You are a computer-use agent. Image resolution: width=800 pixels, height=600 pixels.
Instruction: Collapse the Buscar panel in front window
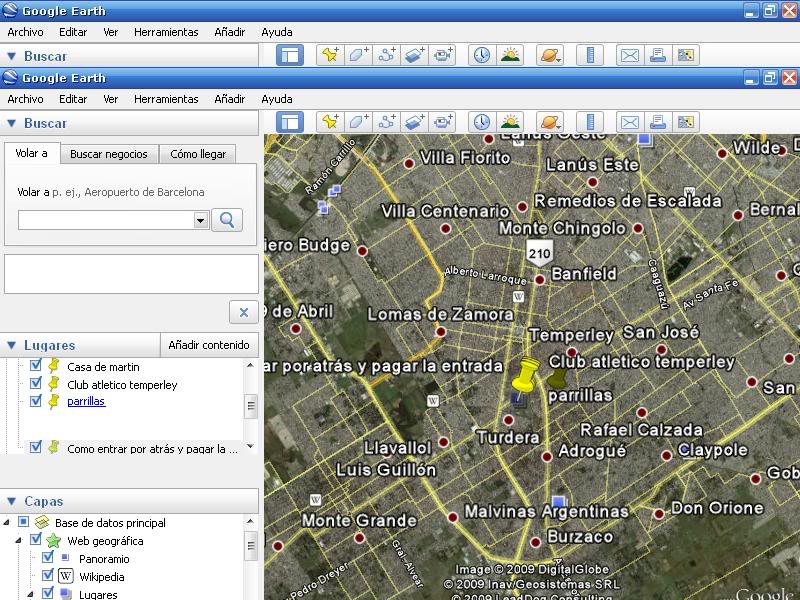click(12, 123)
